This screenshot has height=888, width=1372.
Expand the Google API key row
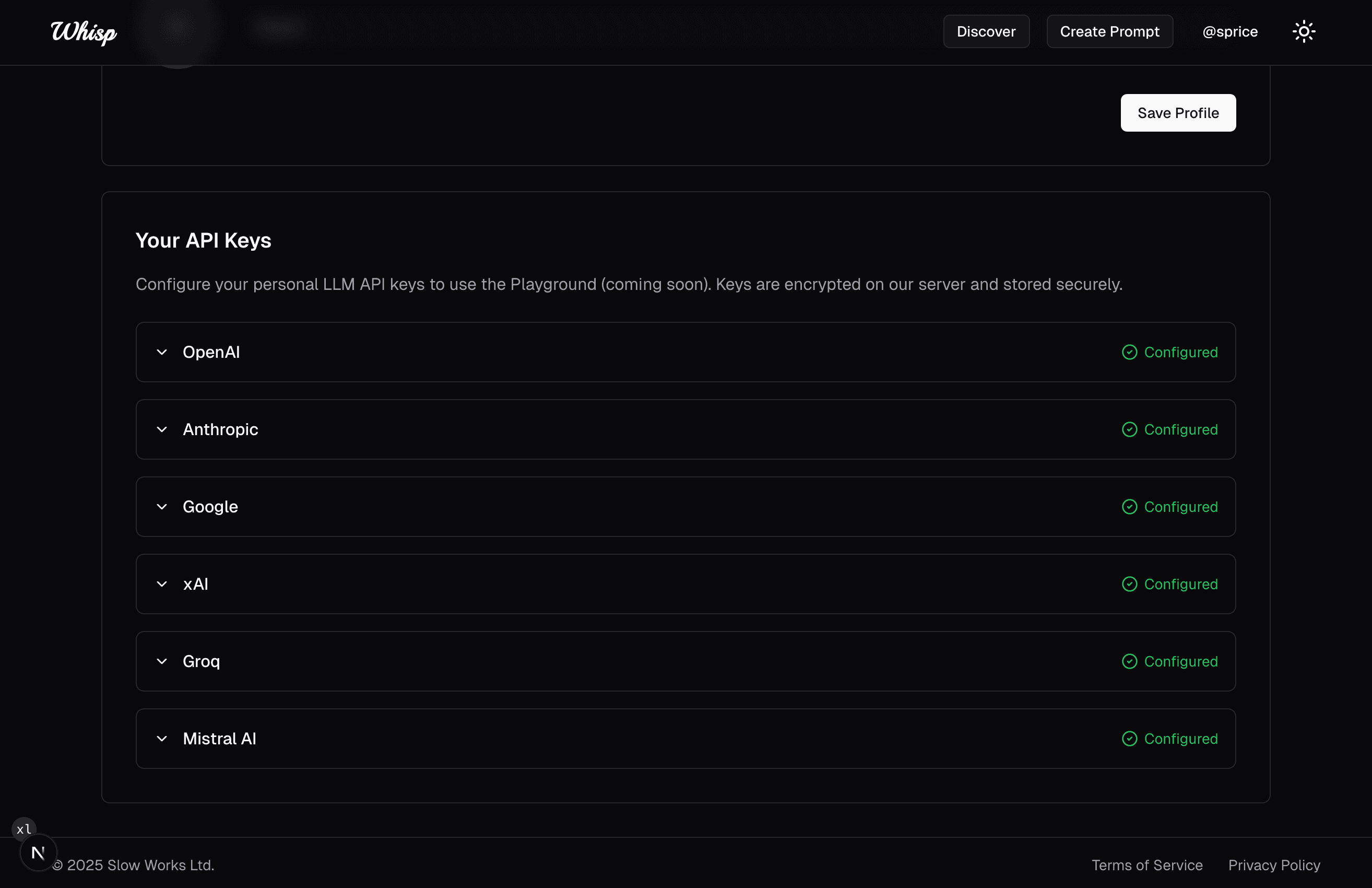[162, 507]
